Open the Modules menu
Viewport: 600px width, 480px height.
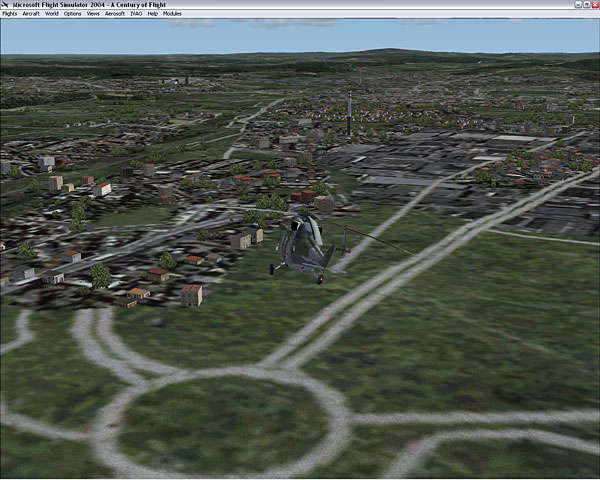pos(172,14)
